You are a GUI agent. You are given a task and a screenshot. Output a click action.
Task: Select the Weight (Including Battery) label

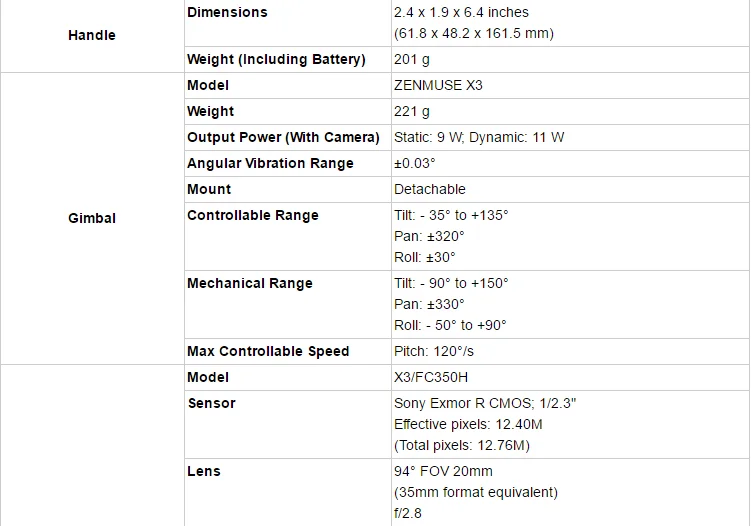276,60
